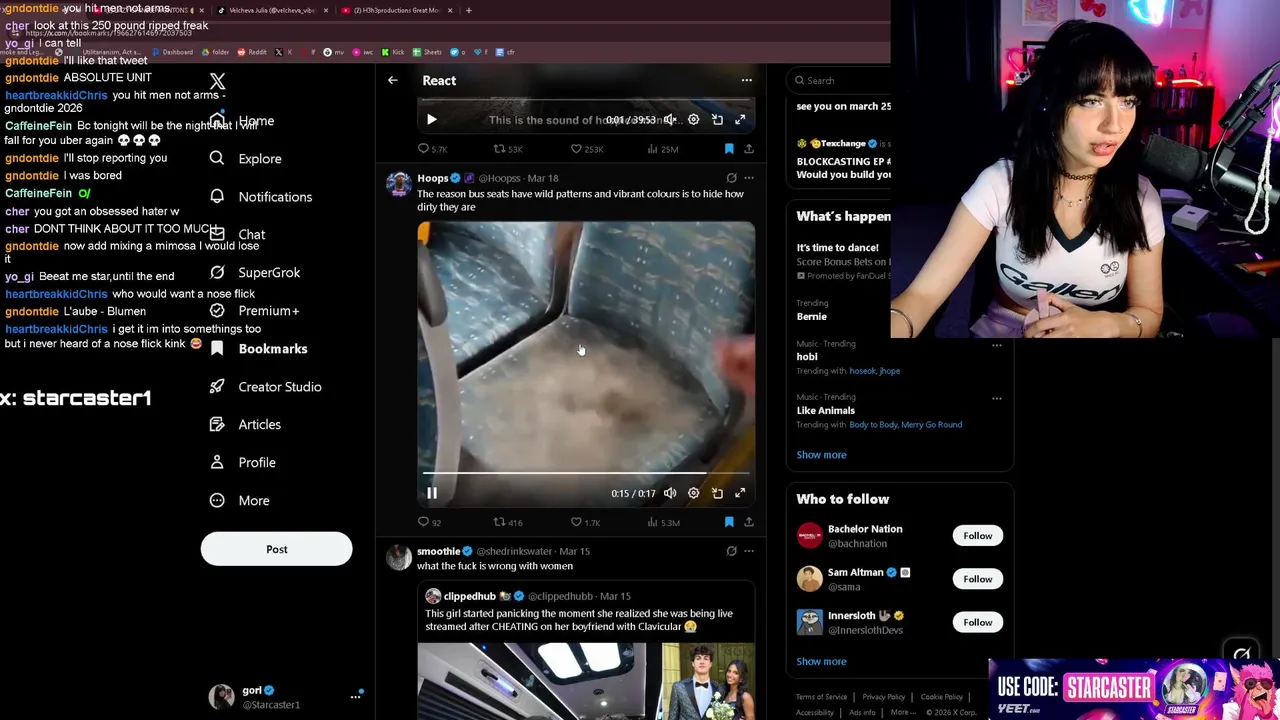The width and height of the screenshot is (1280, 720).
Task: Open more options on smoothie post
Action: [x=748, y=551]
